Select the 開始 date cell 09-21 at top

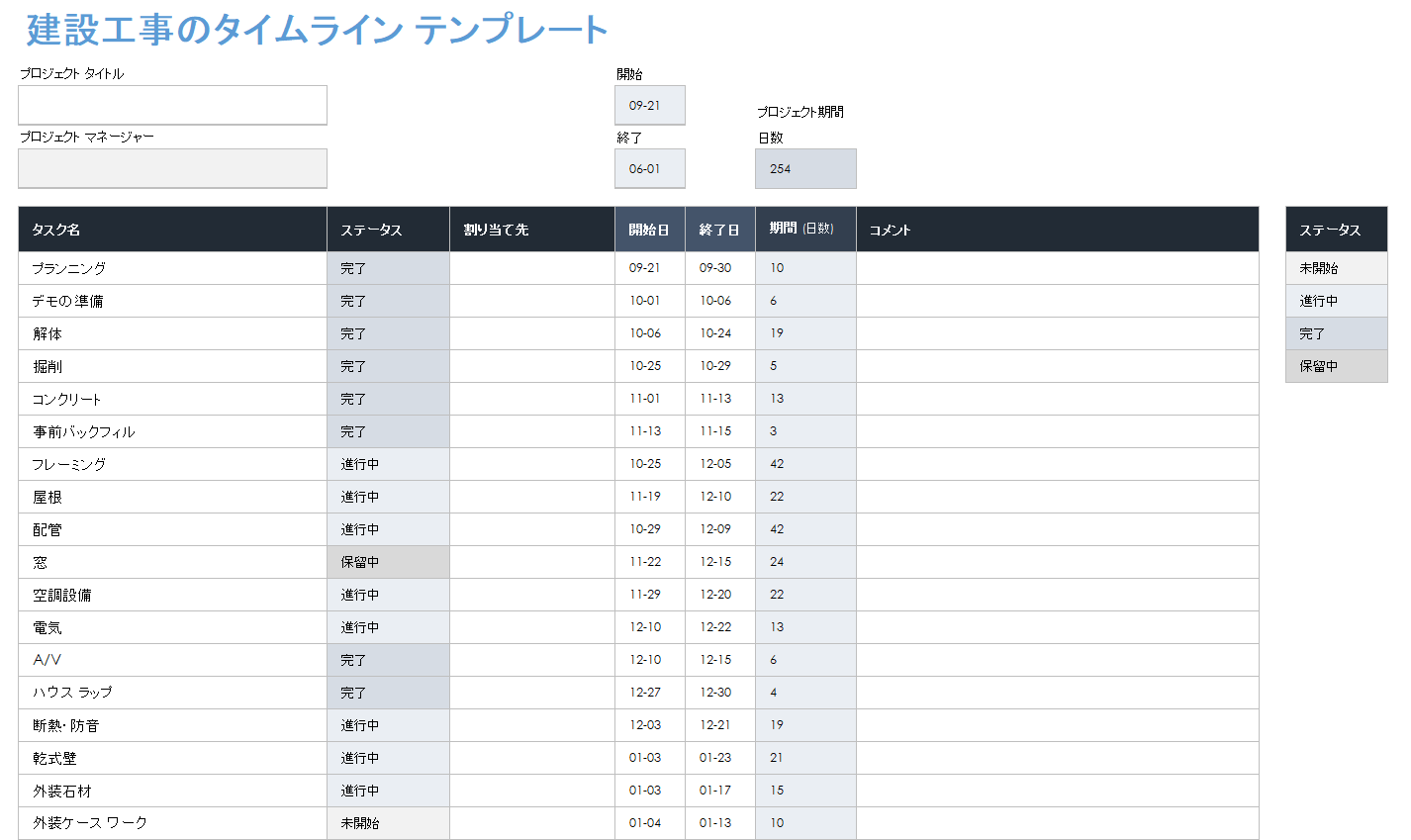point(650,105)
